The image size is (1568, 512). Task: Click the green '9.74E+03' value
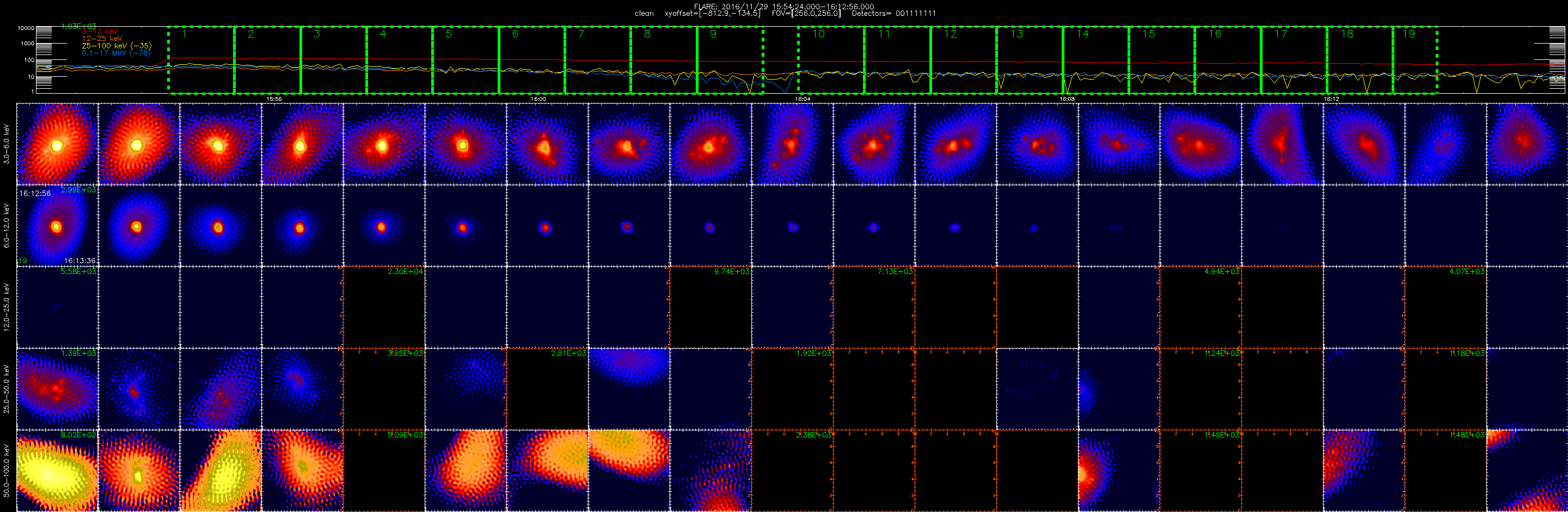[732, 272]
